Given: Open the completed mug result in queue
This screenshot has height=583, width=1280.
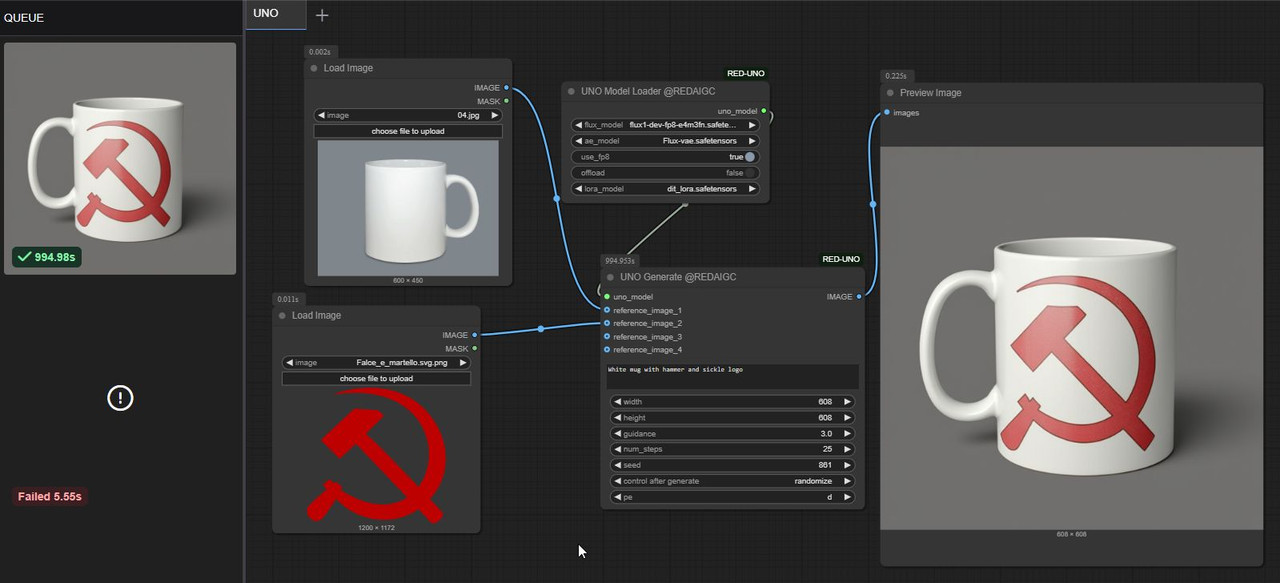Looking at the screenshot, I should coord(120,158).
